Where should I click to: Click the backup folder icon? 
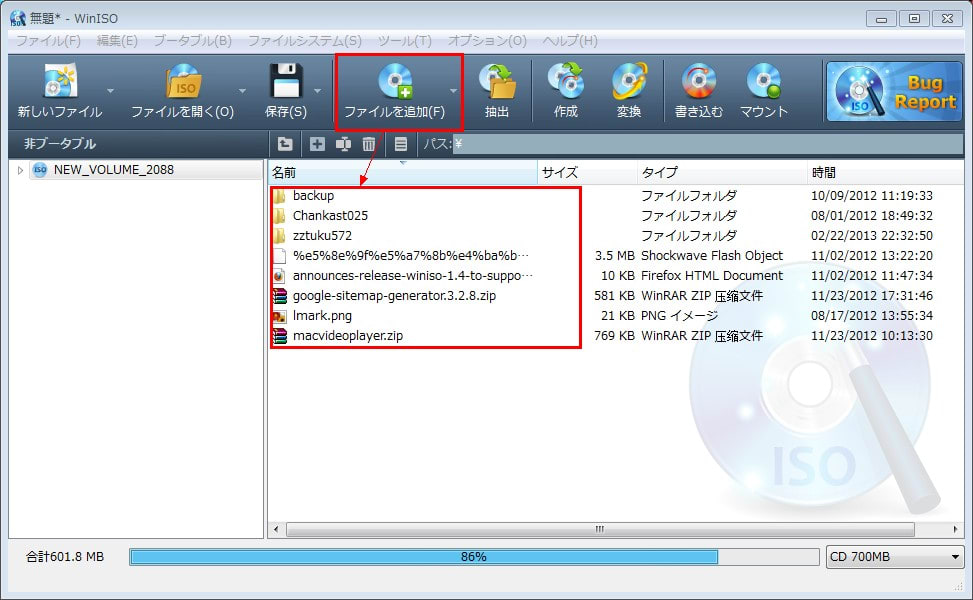[x=280, y=196]
